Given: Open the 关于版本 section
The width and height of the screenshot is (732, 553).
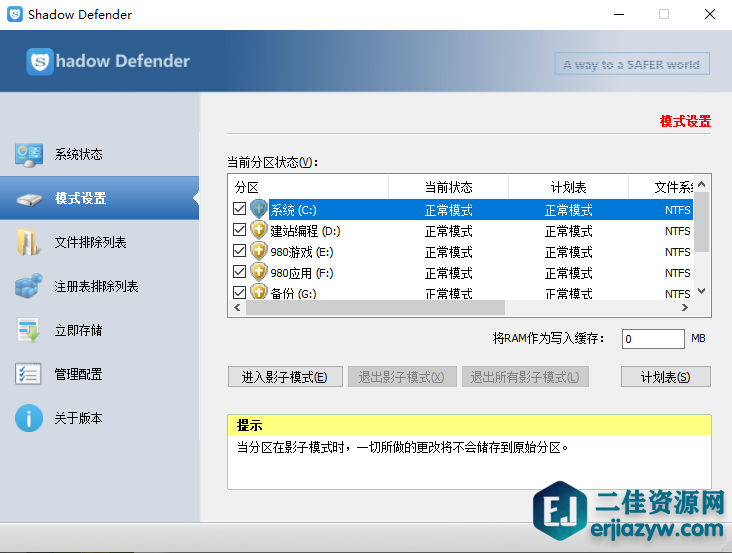Looking at the screenshot, I should click(x=99, y=418).
